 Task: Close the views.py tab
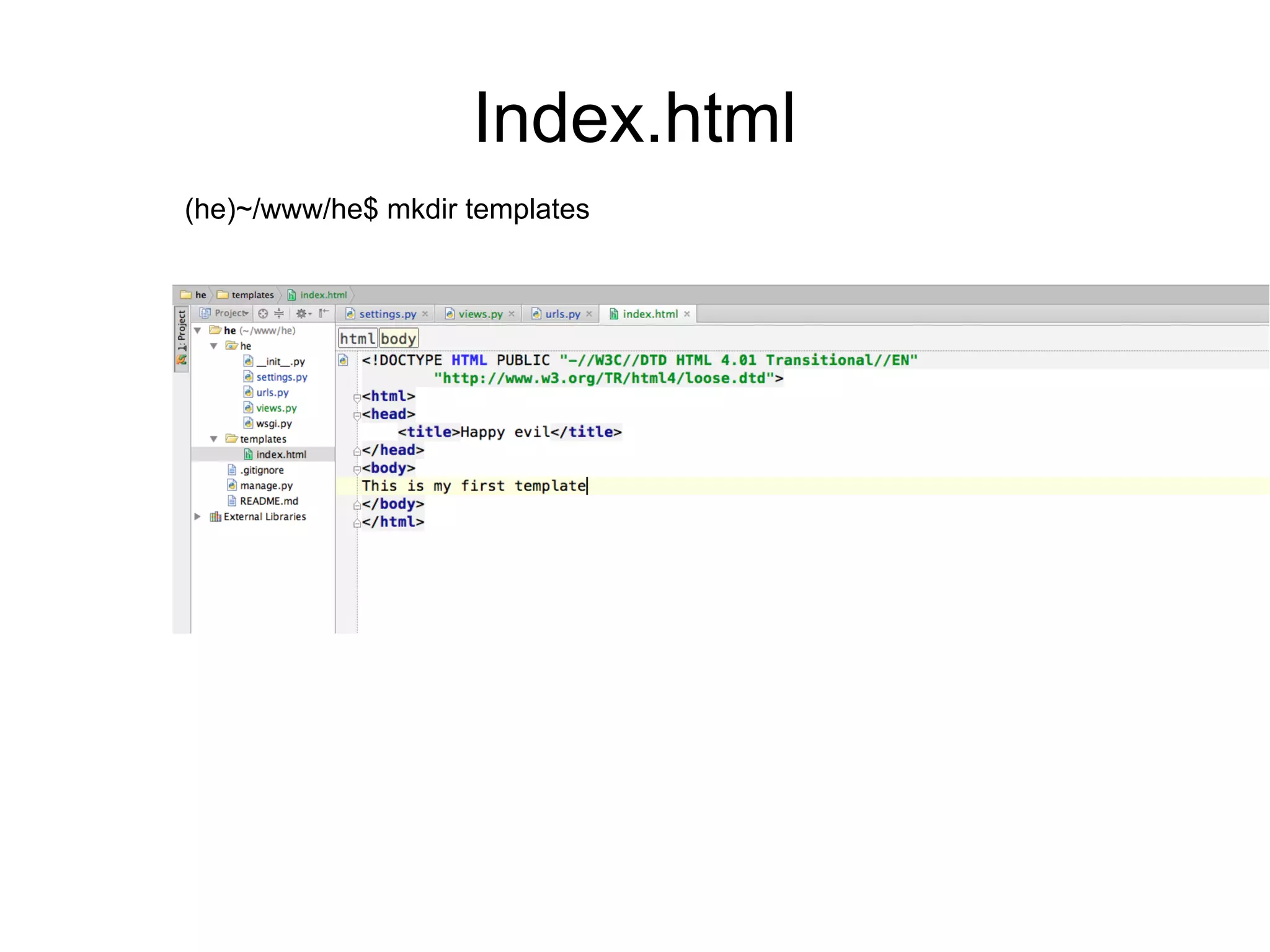click(512, 314)
